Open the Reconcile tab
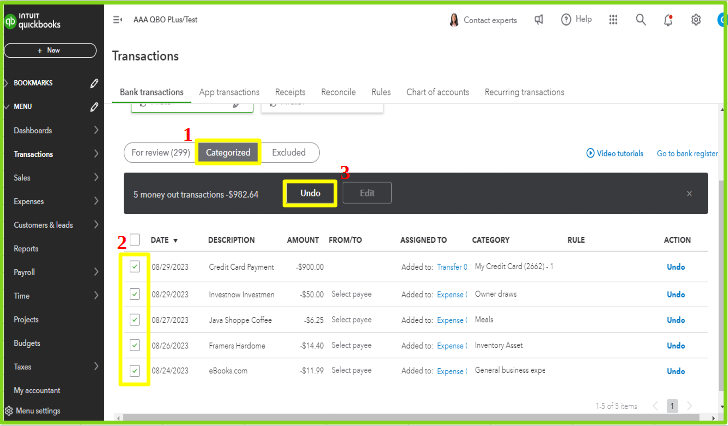This screenshot has width=728, height=426. tap(338, 92)
